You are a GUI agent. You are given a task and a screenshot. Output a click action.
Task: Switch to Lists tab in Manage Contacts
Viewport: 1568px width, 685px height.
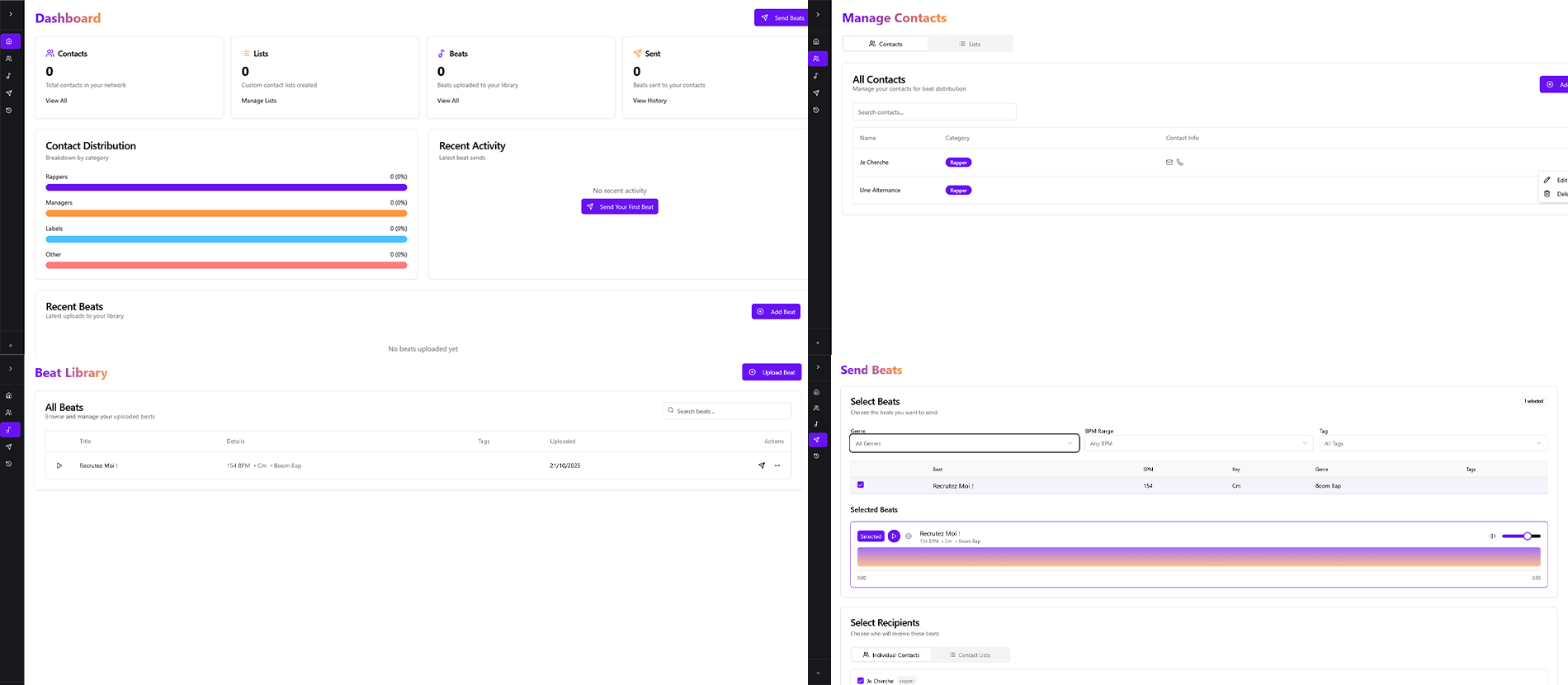coord(970,44)
